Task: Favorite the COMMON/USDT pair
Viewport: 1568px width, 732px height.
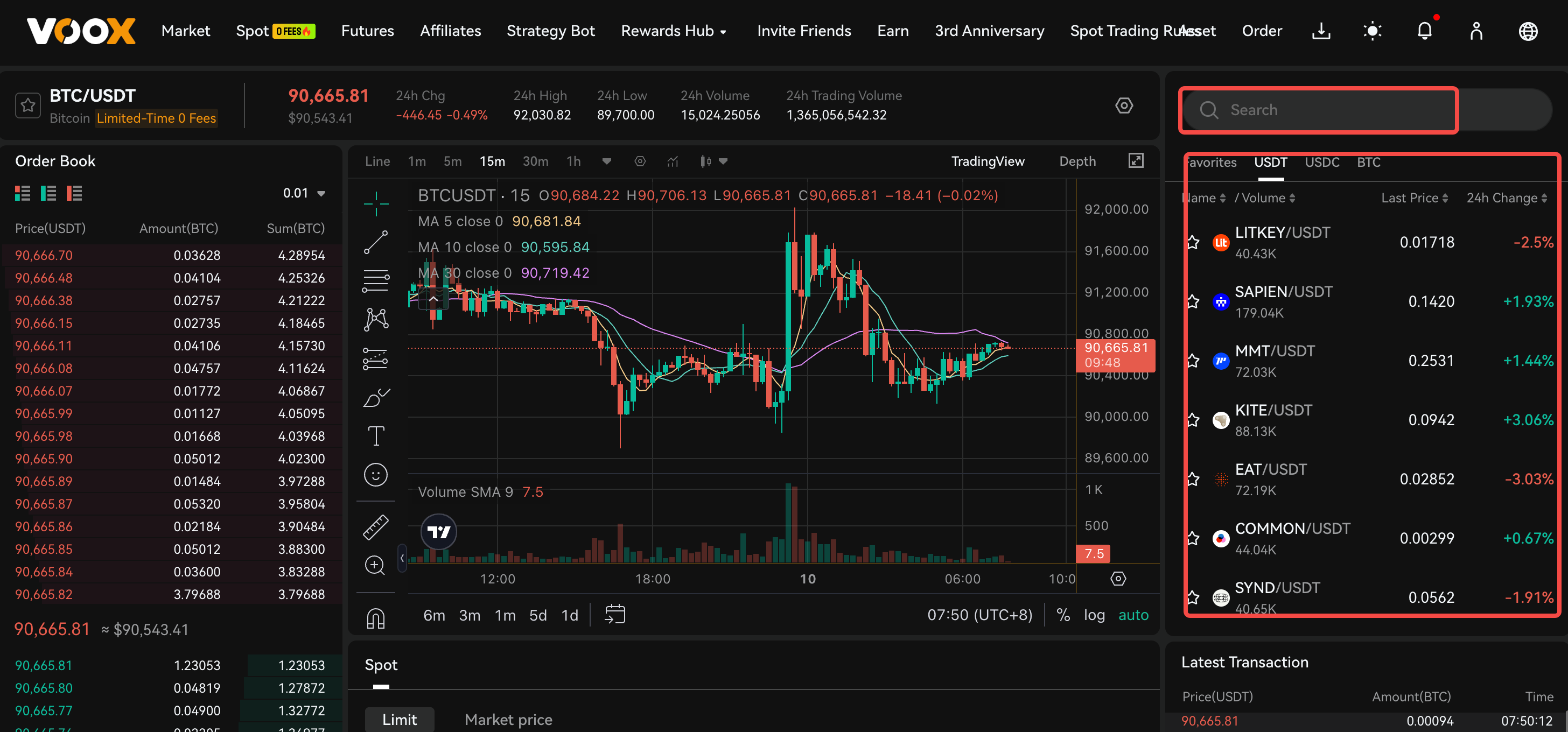Action: coord(1193,538)
